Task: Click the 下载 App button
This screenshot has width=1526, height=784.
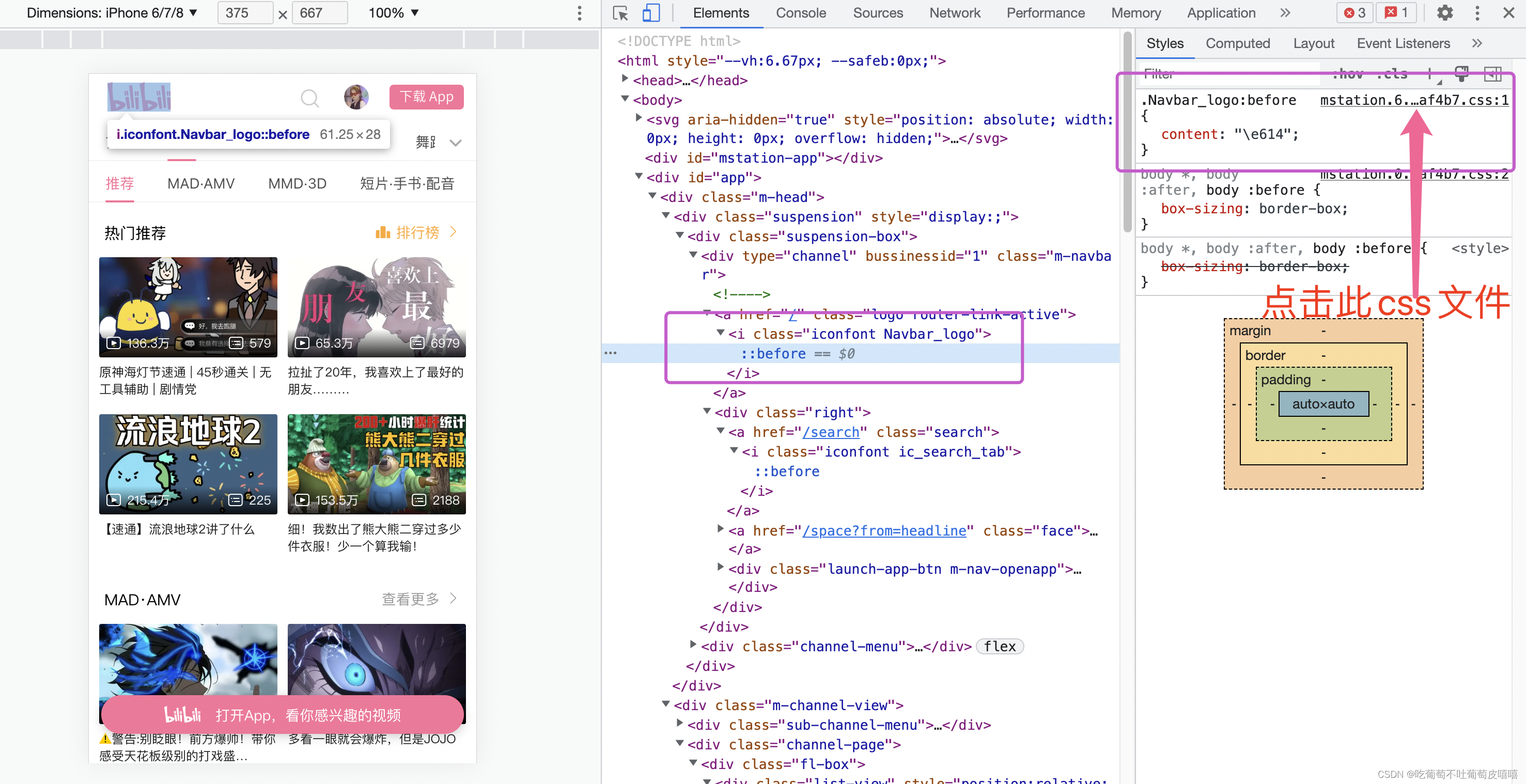Action: (426, 97)
